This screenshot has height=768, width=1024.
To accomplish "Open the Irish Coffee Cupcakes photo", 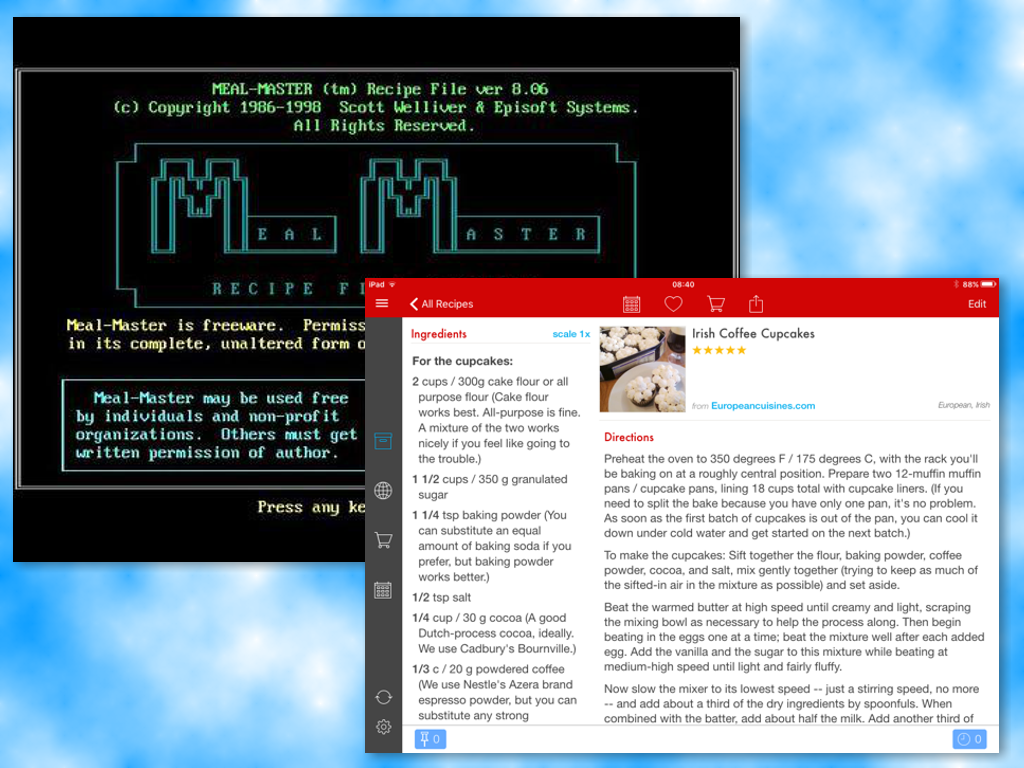I will (x=642, y=369).
